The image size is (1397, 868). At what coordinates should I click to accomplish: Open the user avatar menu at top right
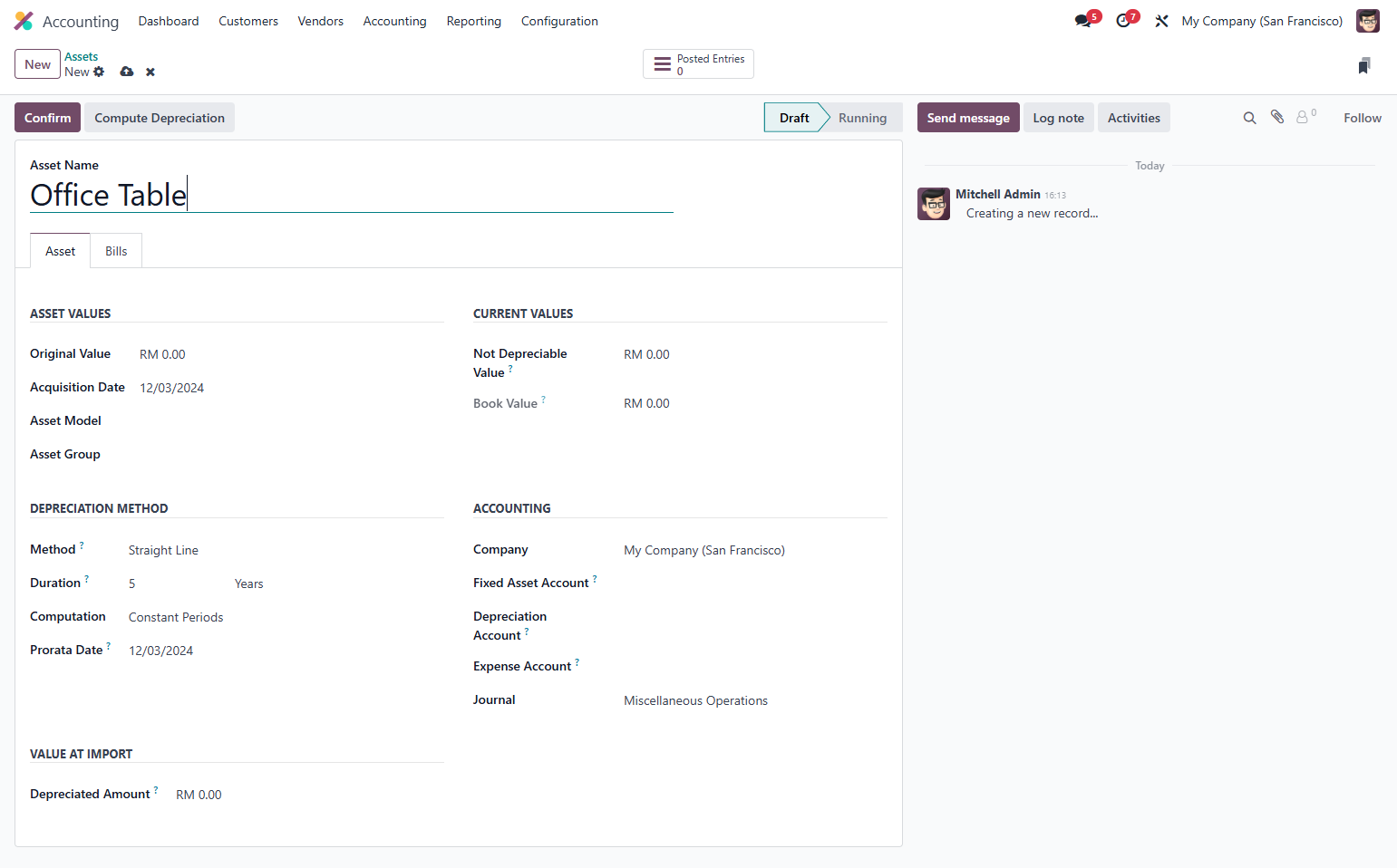tap(1367, 21)
